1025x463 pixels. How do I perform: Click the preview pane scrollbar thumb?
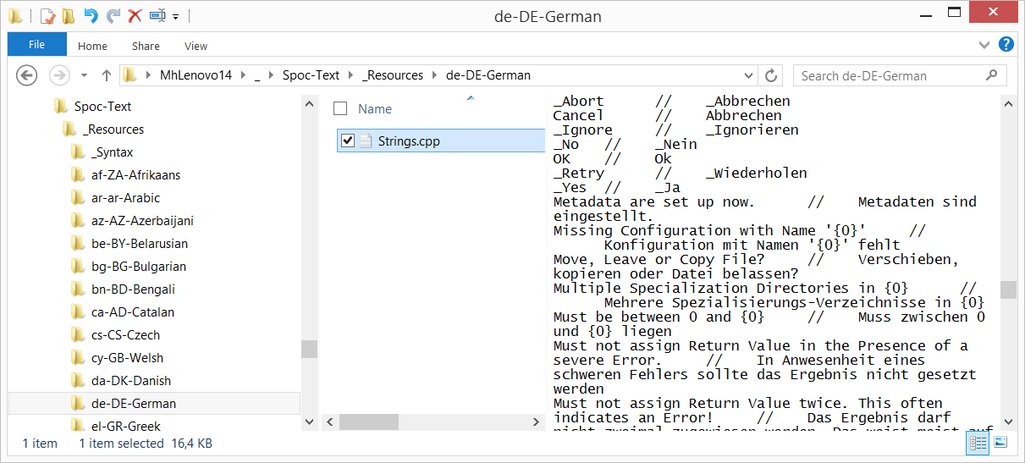click(x=1009, y=289)
